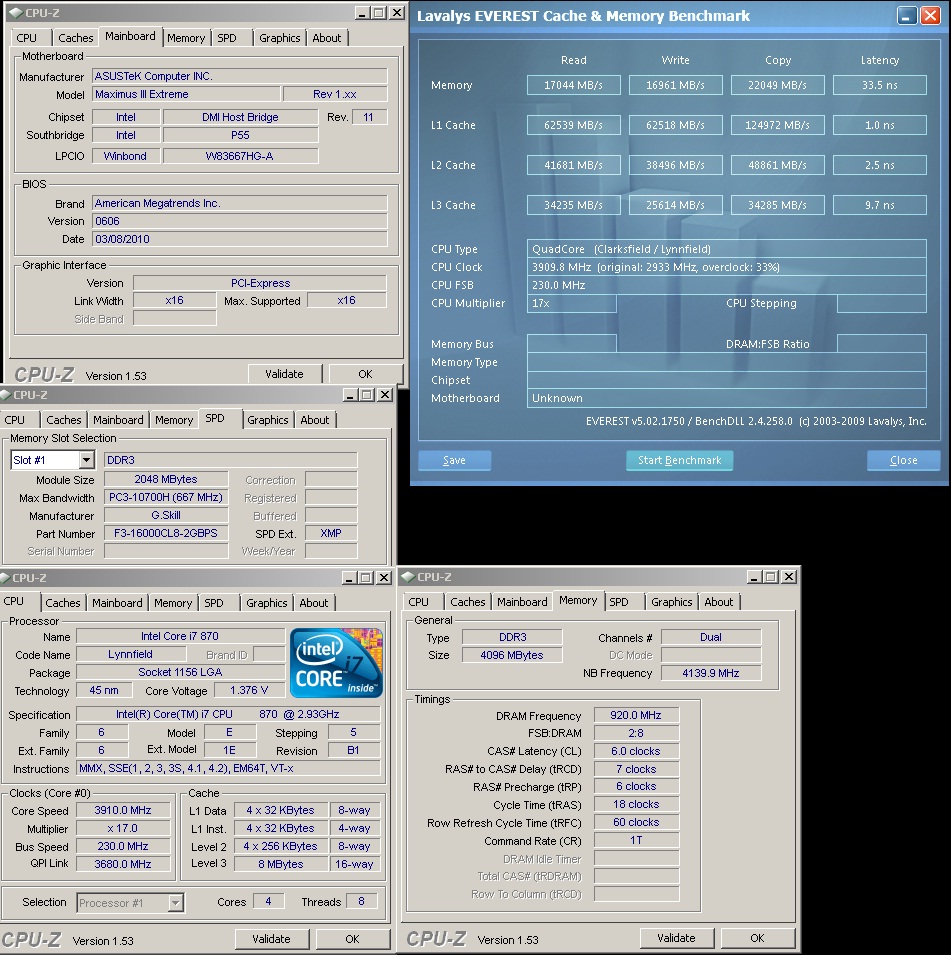Click OK in the Timings CPU-Z window
The height and width of the screenshot is (955, 951).
pyautogui.click(x=757, y=938)
